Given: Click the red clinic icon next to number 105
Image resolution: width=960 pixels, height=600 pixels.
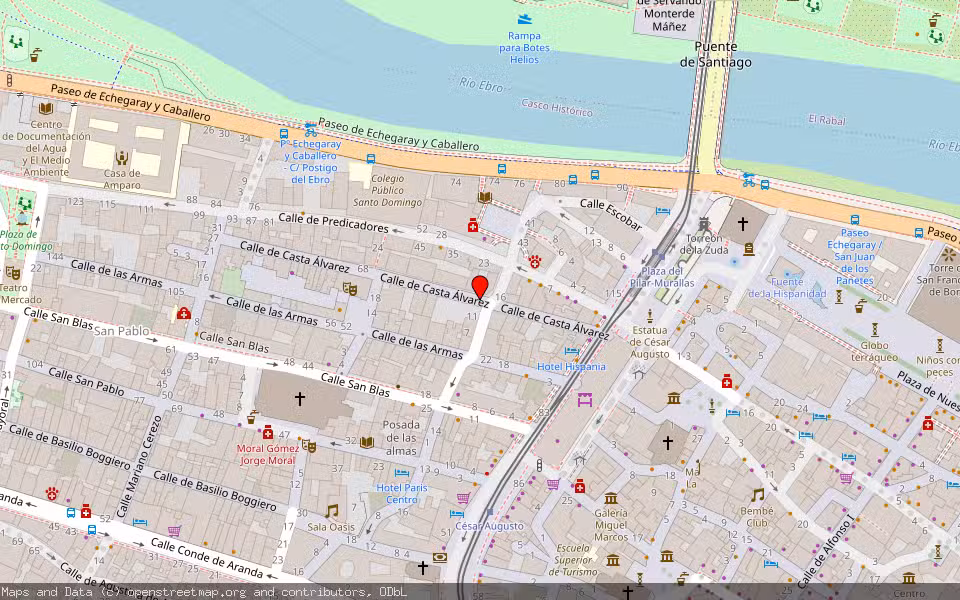Looking at the screenshot, I should coord(184,313).
